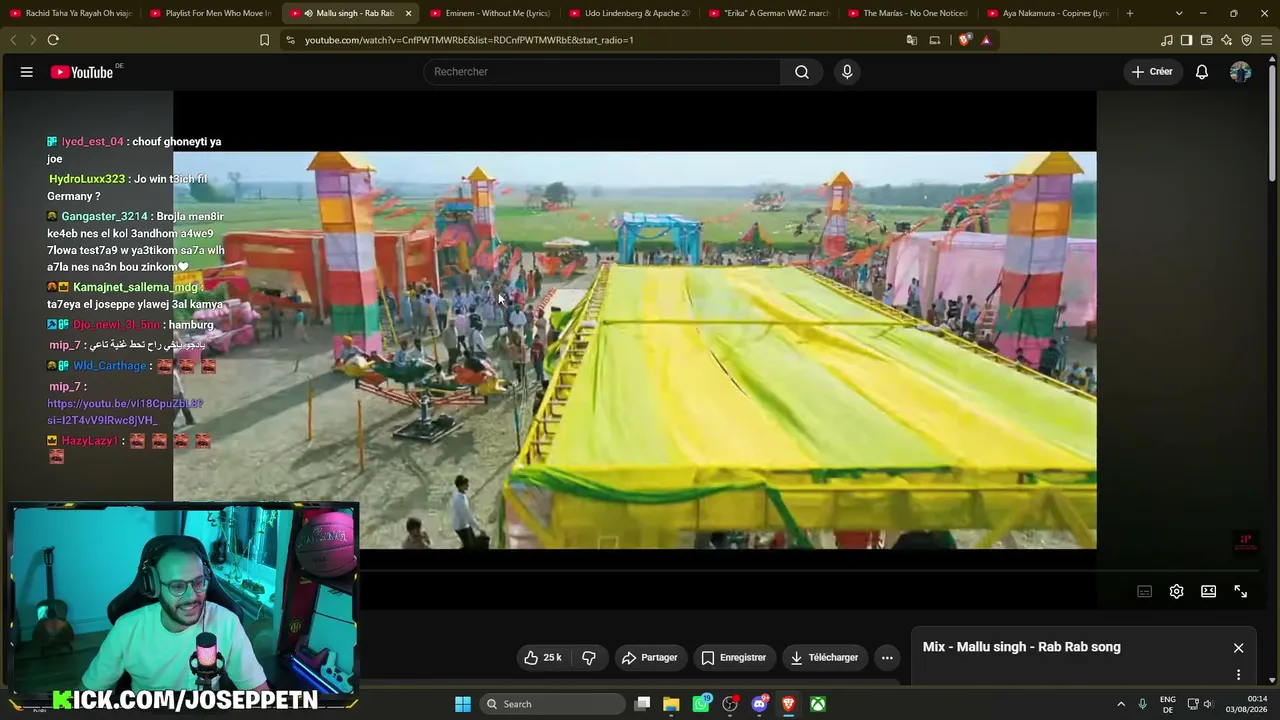View site settings icon in address bar
Screen dimensions: 1280x720
(290, 40)
